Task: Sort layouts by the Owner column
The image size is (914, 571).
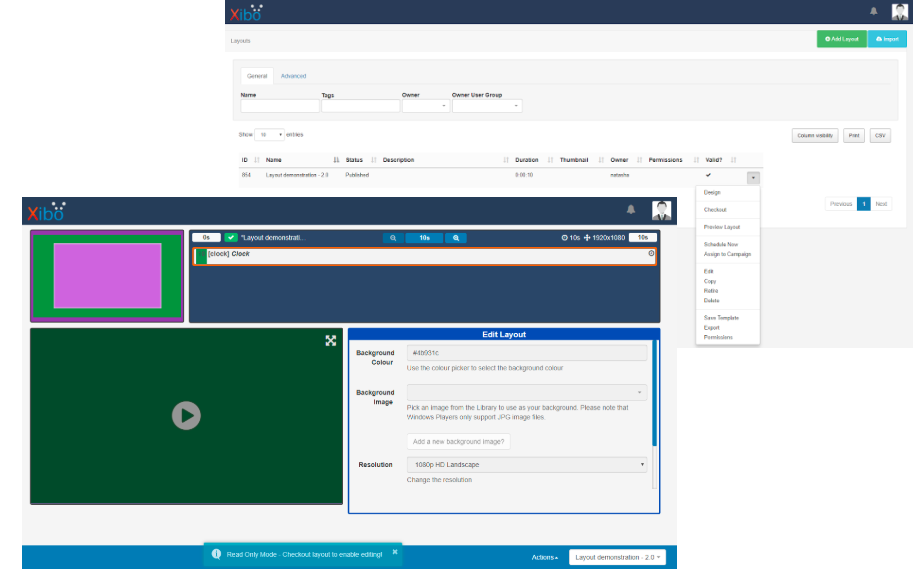Action: click(x=625, y=160)
